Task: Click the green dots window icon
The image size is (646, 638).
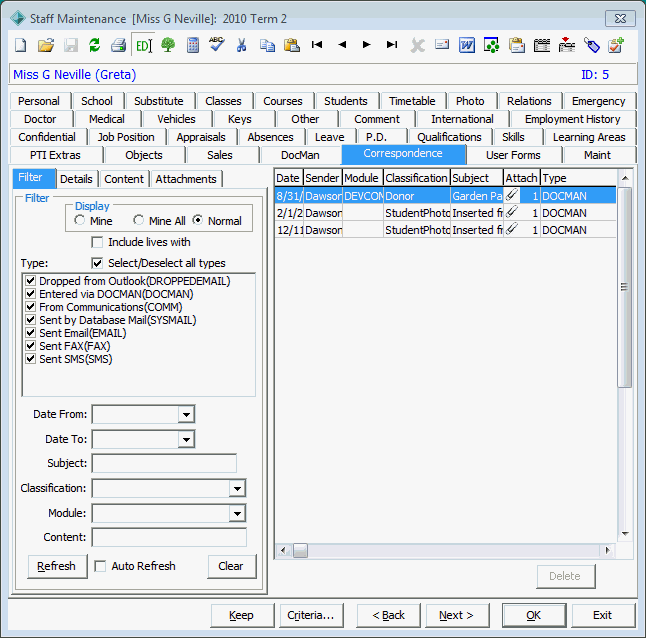Action: coord(492,45)
